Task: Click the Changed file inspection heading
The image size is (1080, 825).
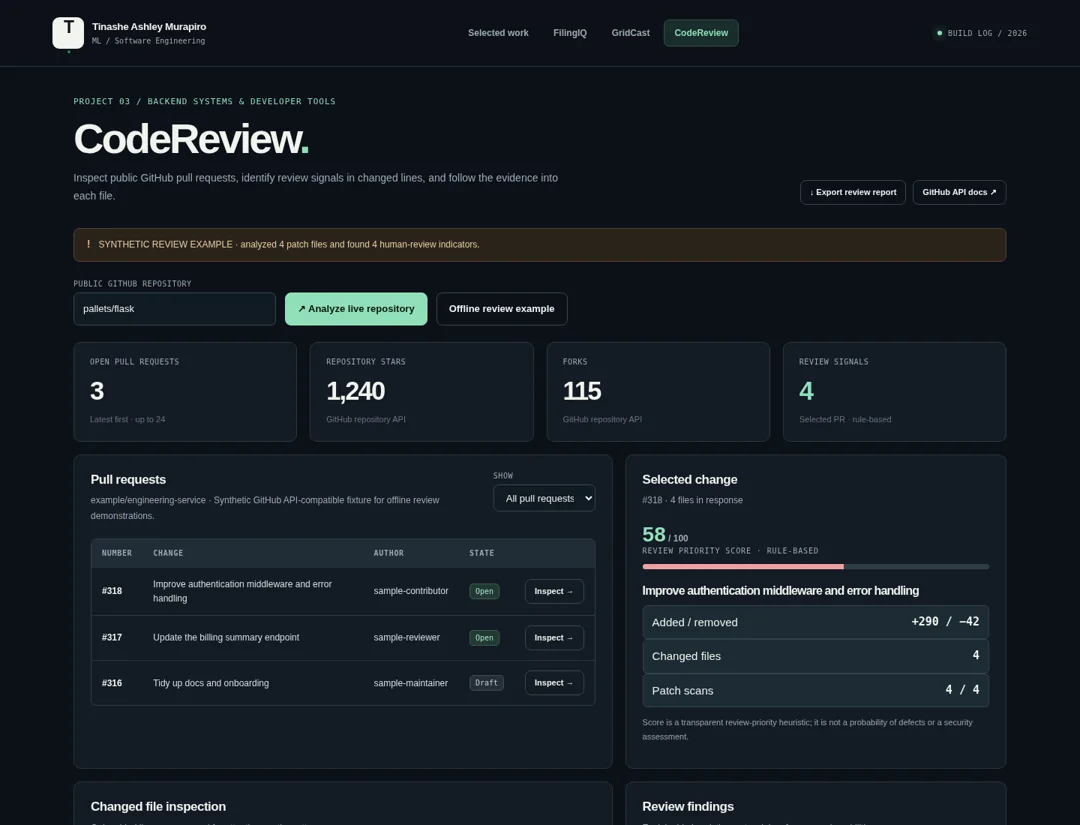Action: [x=158, y=806]
